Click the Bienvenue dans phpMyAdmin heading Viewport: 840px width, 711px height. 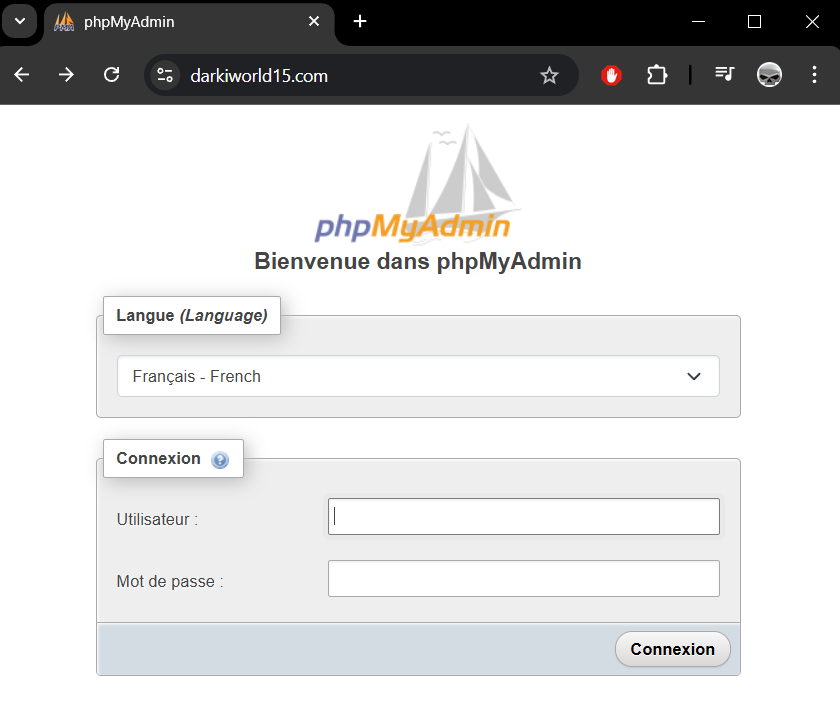coord(418,261)
